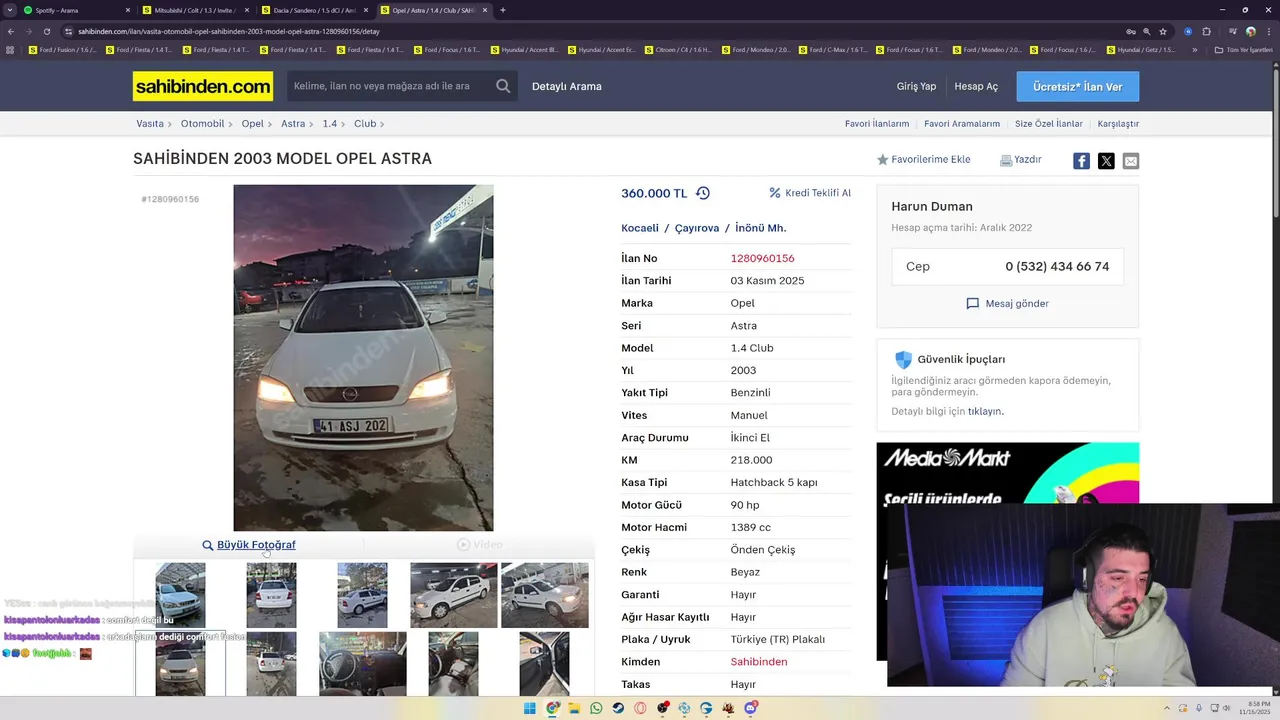The image size is (1280, 720).
Task: Click the Mesaj gönder chat icon
Action: click(972, 304)
